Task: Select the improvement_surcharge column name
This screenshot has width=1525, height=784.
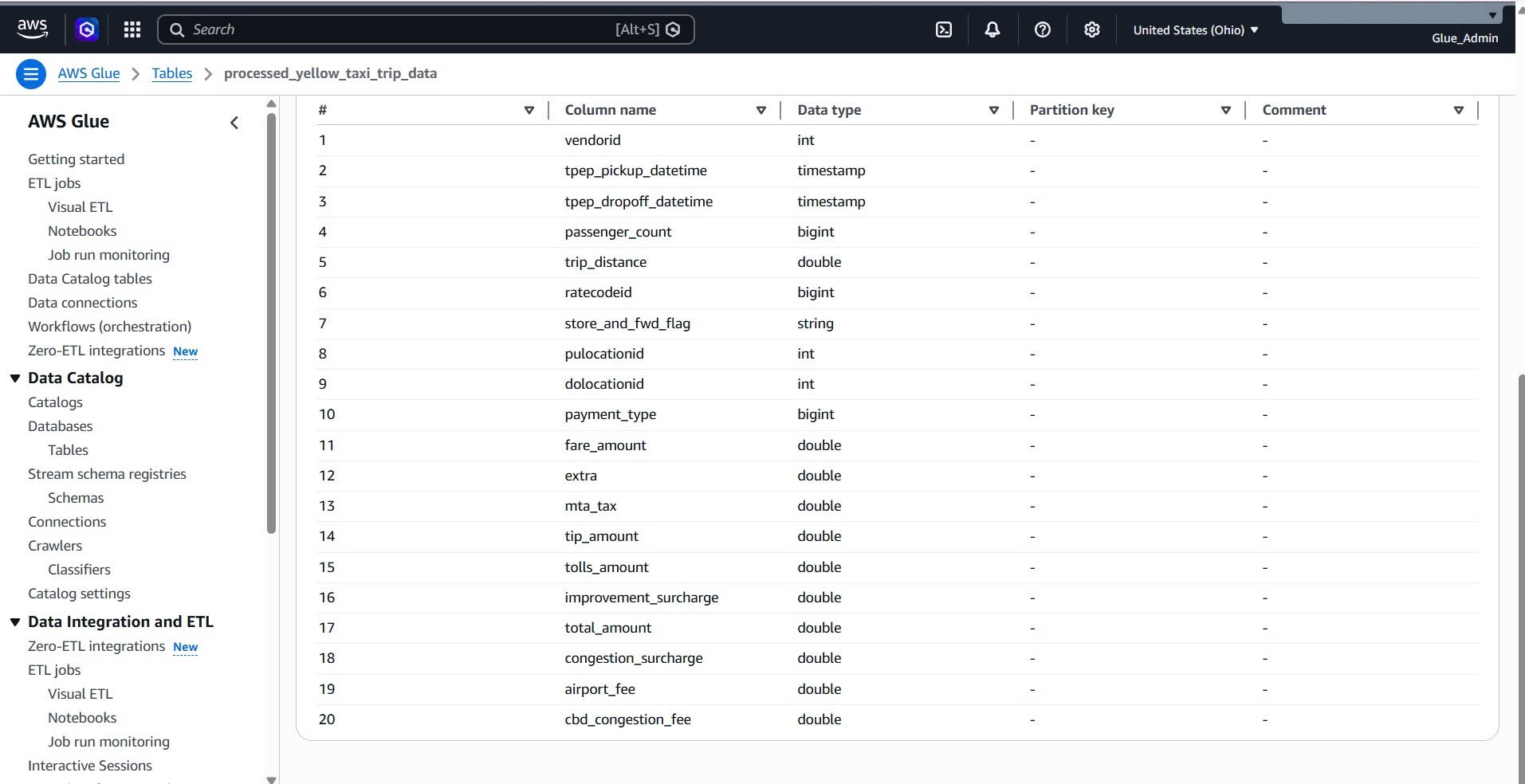Action: click(x=641, y=598)
